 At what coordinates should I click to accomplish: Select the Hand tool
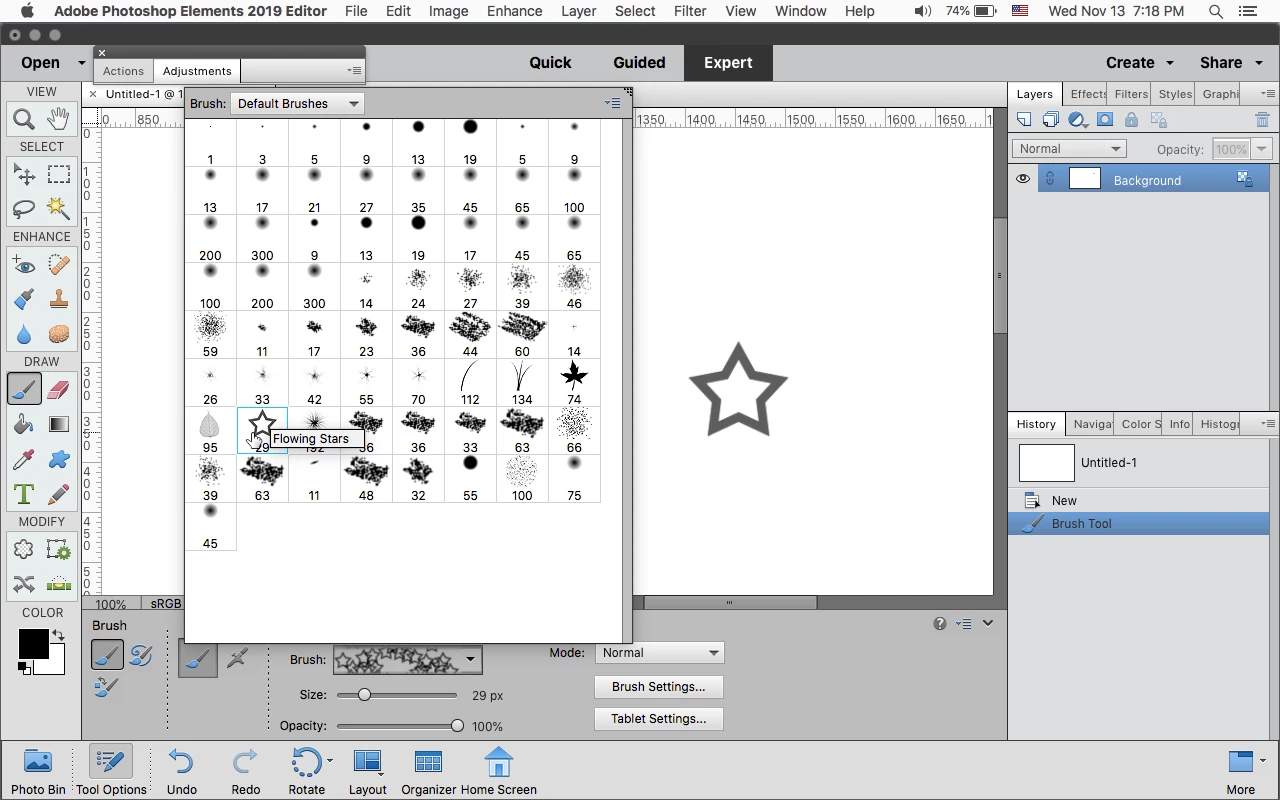[59, 119]
